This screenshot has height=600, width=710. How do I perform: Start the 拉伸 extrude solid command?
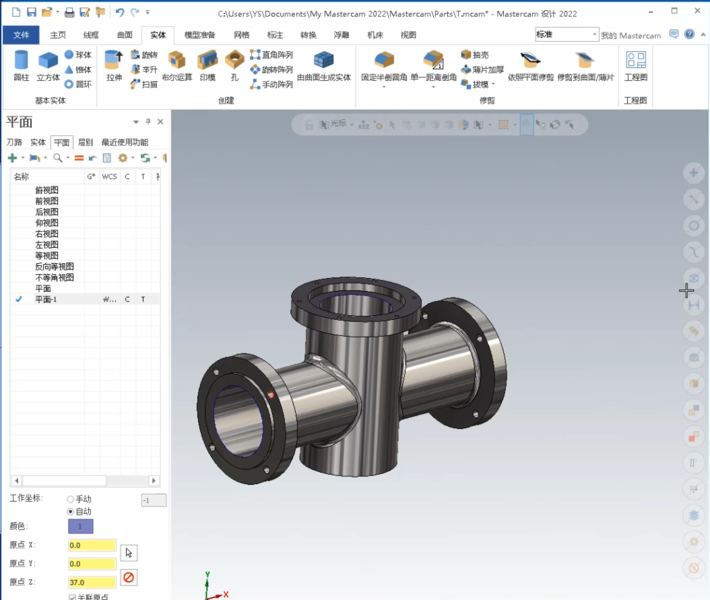tap(114, 66)
